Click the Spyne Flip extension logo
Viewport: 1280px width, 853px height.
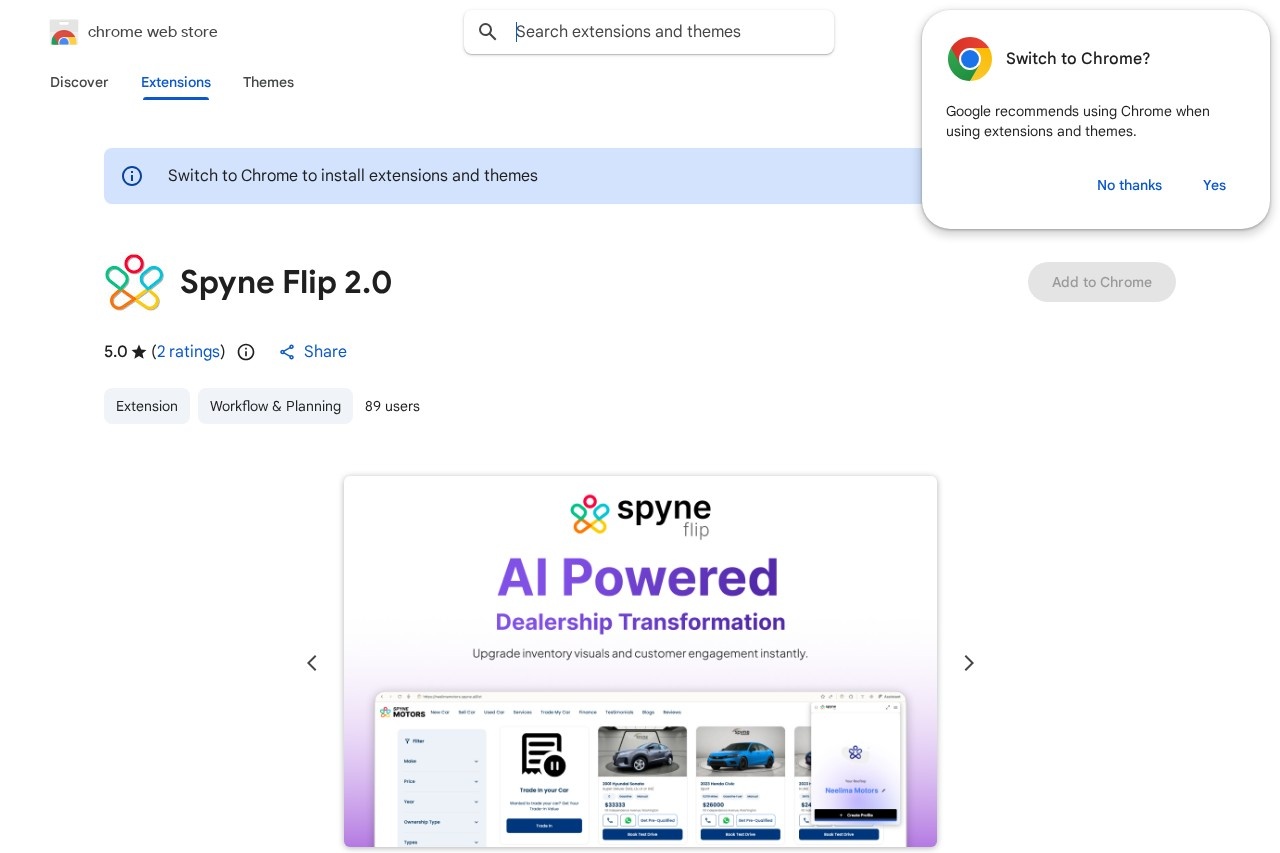pos(134,282)
